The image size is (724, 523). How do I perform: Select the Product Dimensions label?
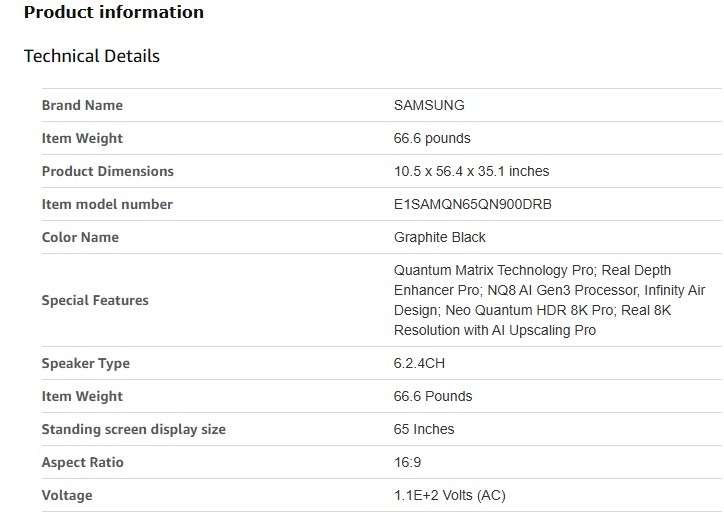[x=107, y=171]
